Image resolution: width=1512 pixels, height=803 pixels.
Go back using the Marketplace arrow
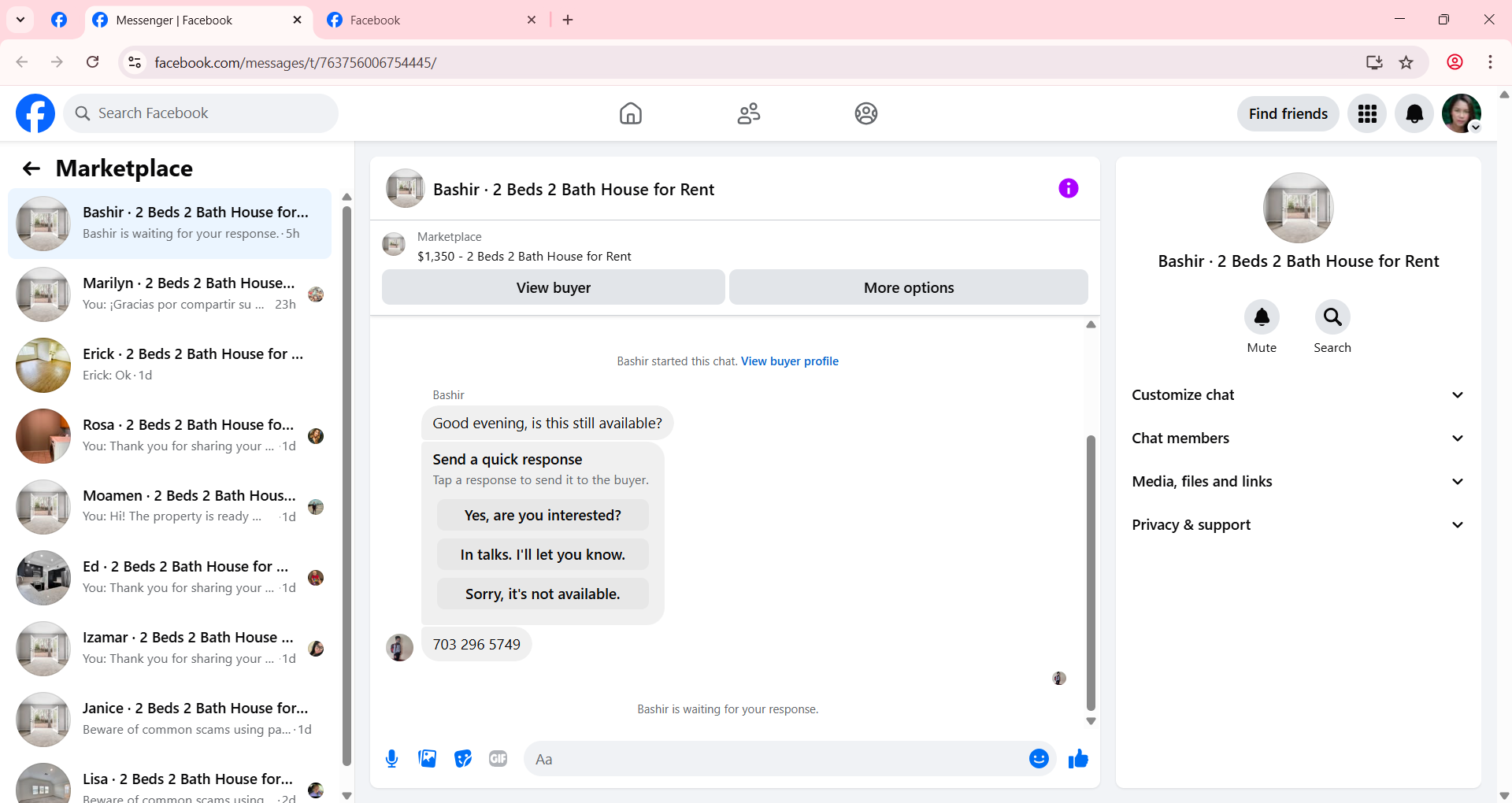(31, 168)
